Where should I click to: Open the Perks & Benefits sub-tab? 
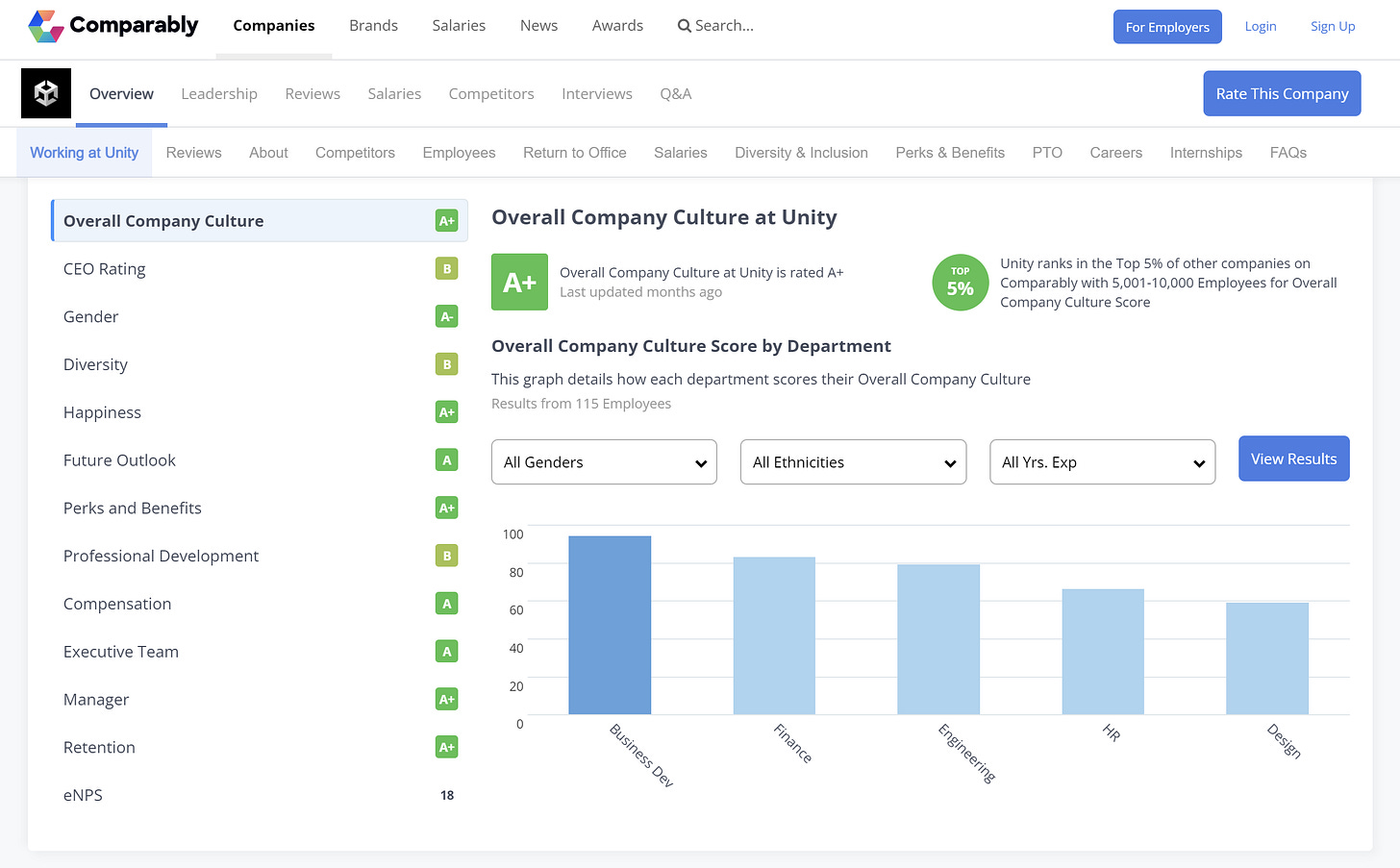(x=950, y=153)
